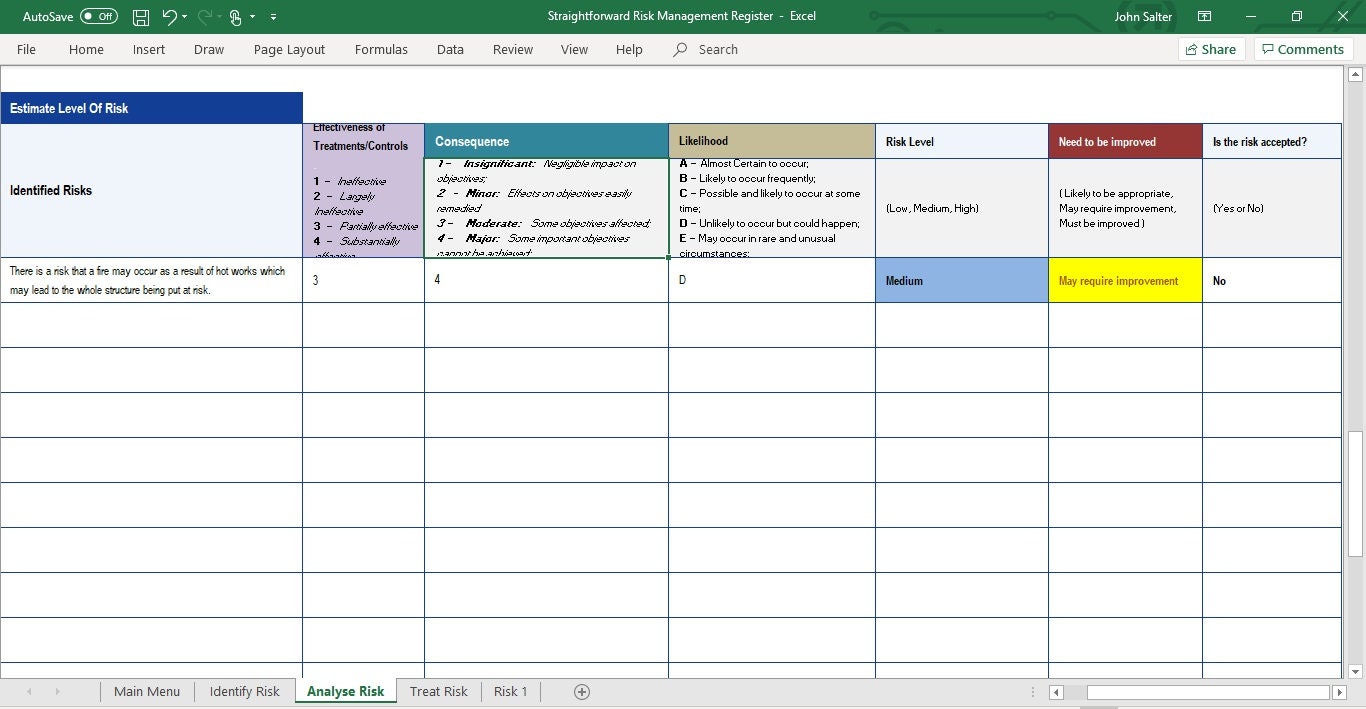Click the Touch/Mouse mode icon
This screenshot has width=1366, height=709.
[234, 16]
